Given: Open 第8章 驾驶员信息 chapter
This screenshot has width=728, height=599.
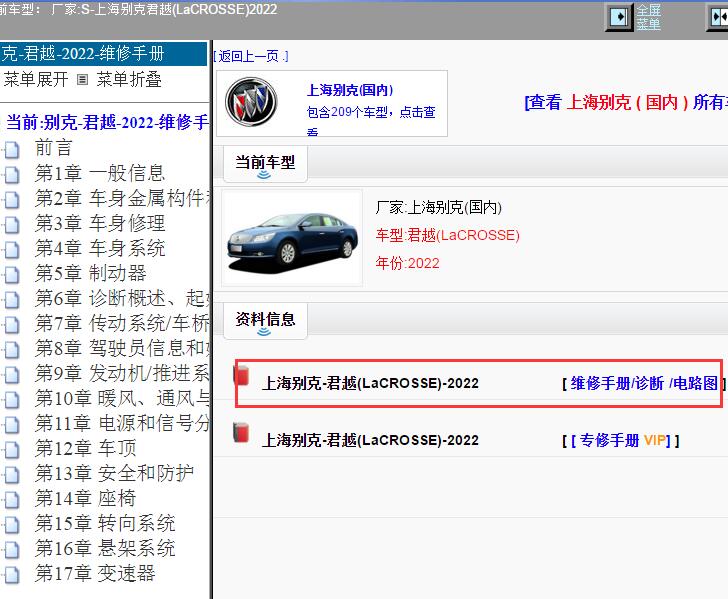Looking at the screenshot, I should tap(123, 348).
